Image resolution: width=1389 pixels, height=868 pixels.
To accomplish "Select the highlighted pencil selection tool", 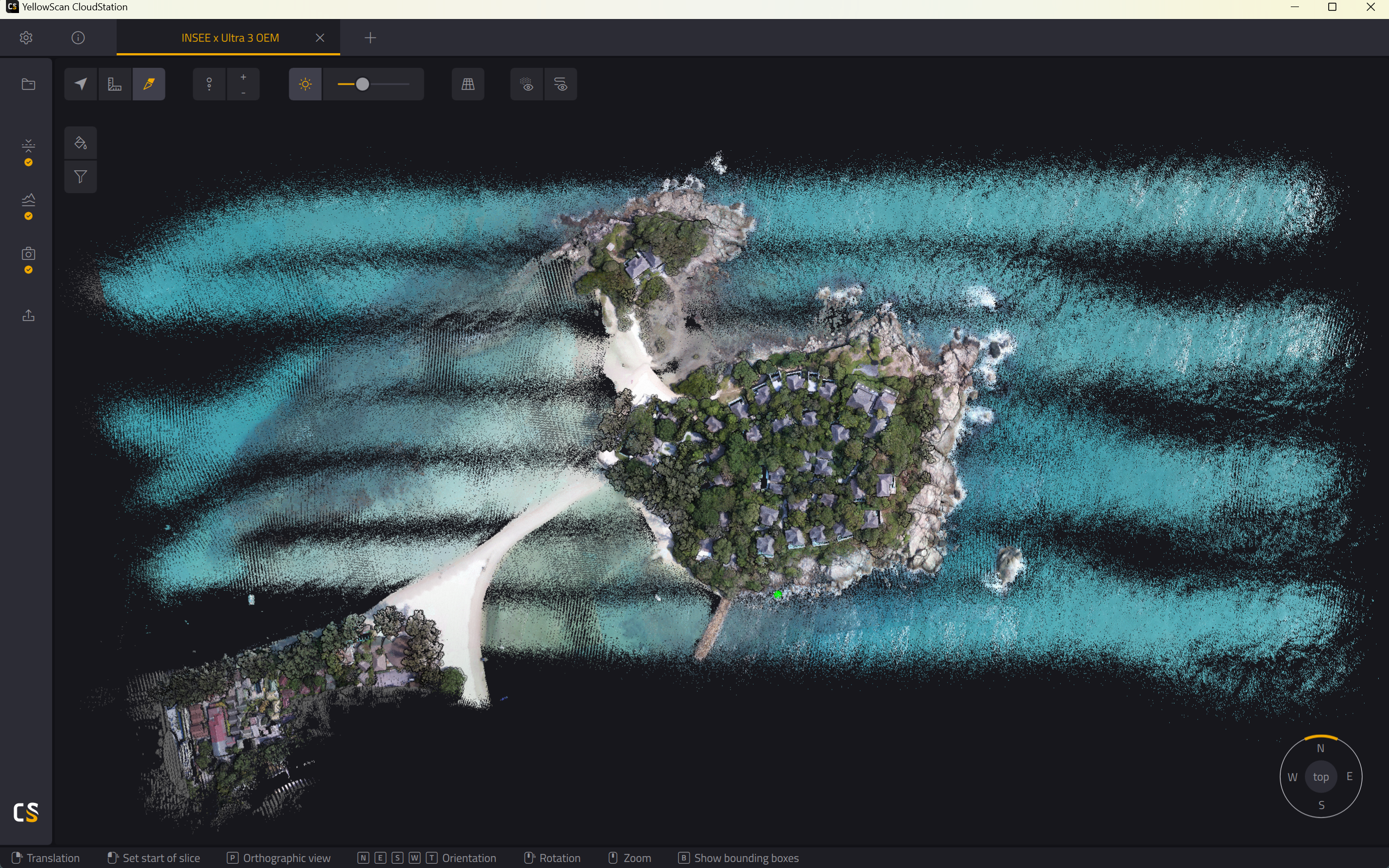I will 149,85.
